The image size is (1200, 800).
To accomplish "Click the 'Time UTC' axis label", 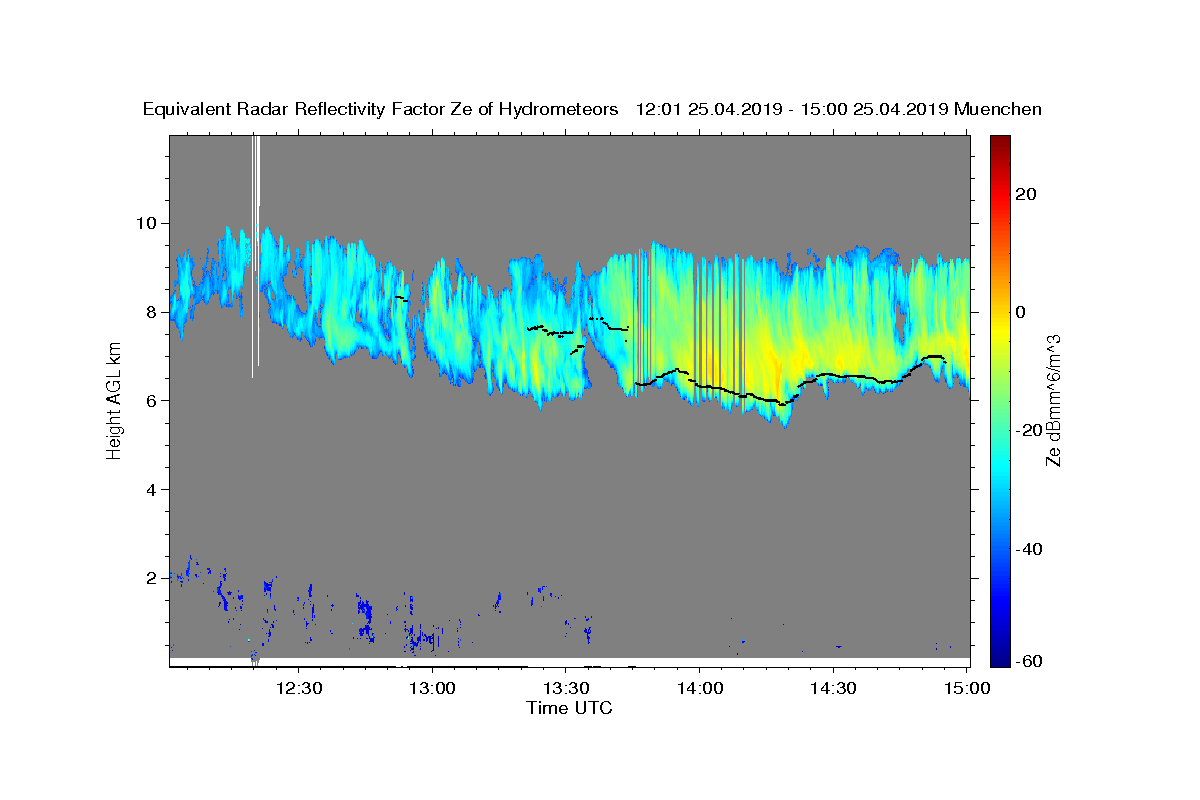I will click(569, 708).
